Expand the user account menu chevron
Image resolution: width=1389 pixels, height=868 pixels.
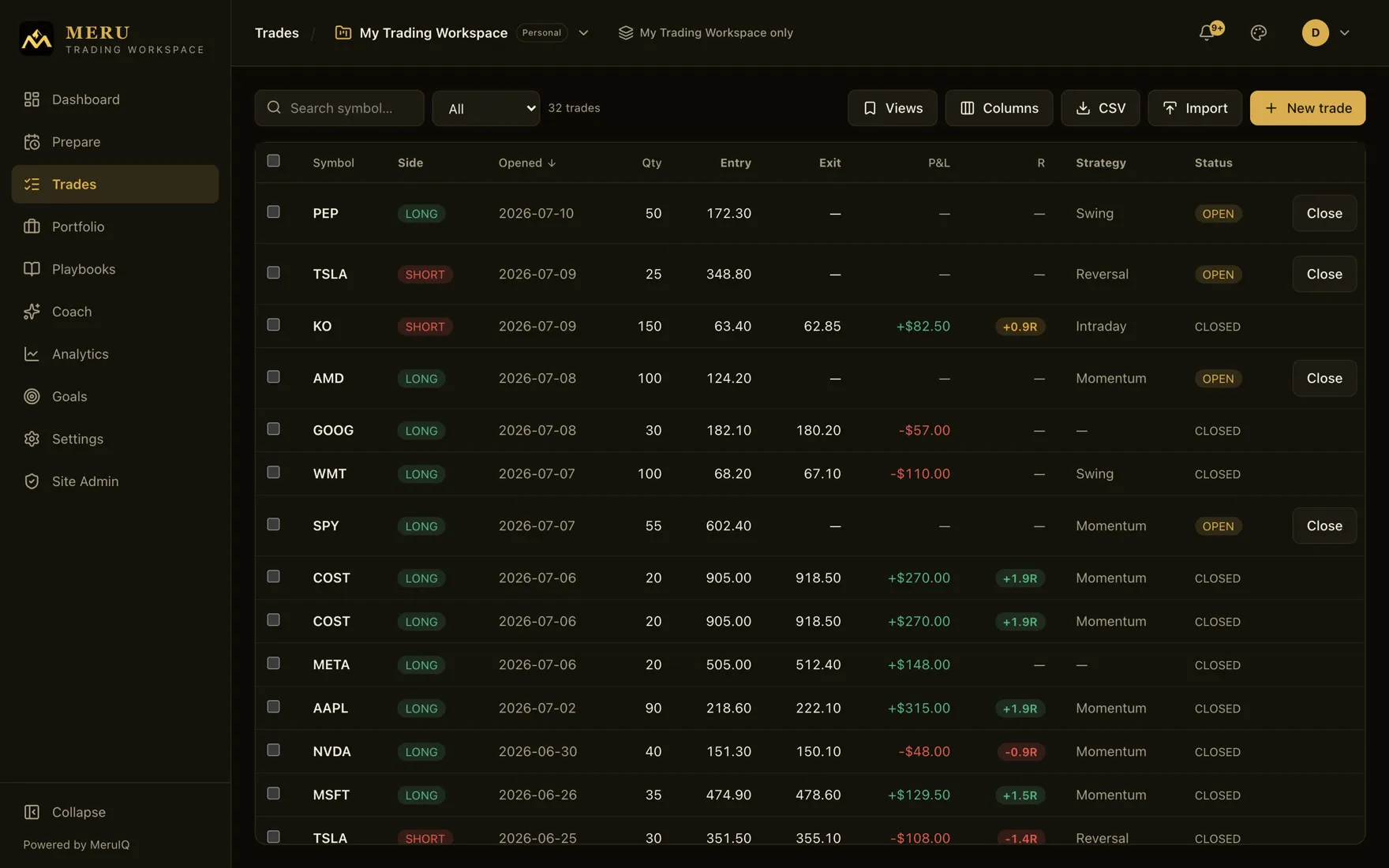1345,32
